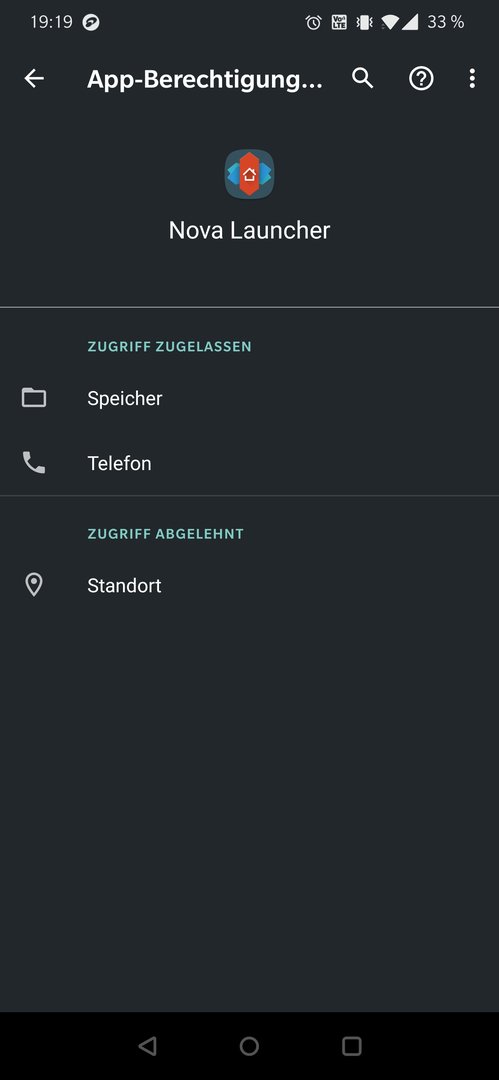Click the location pin icon beside Standort

coord(34,585)
